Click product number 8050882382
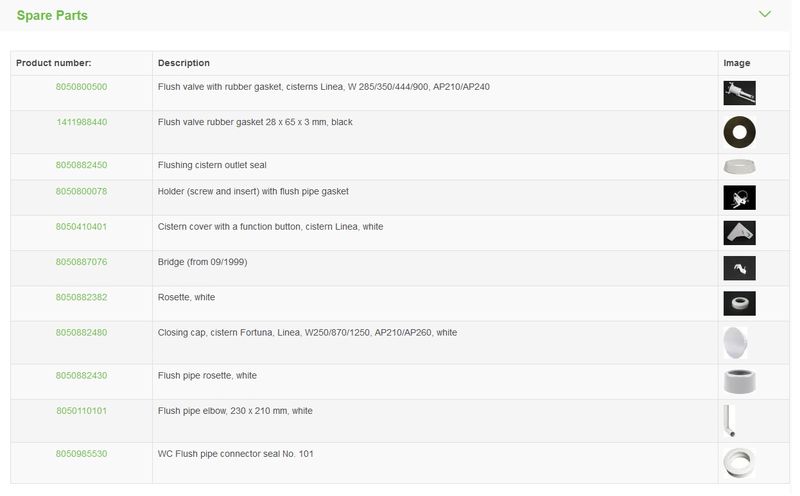Screen dimensions: 800x496 point(81,297)
